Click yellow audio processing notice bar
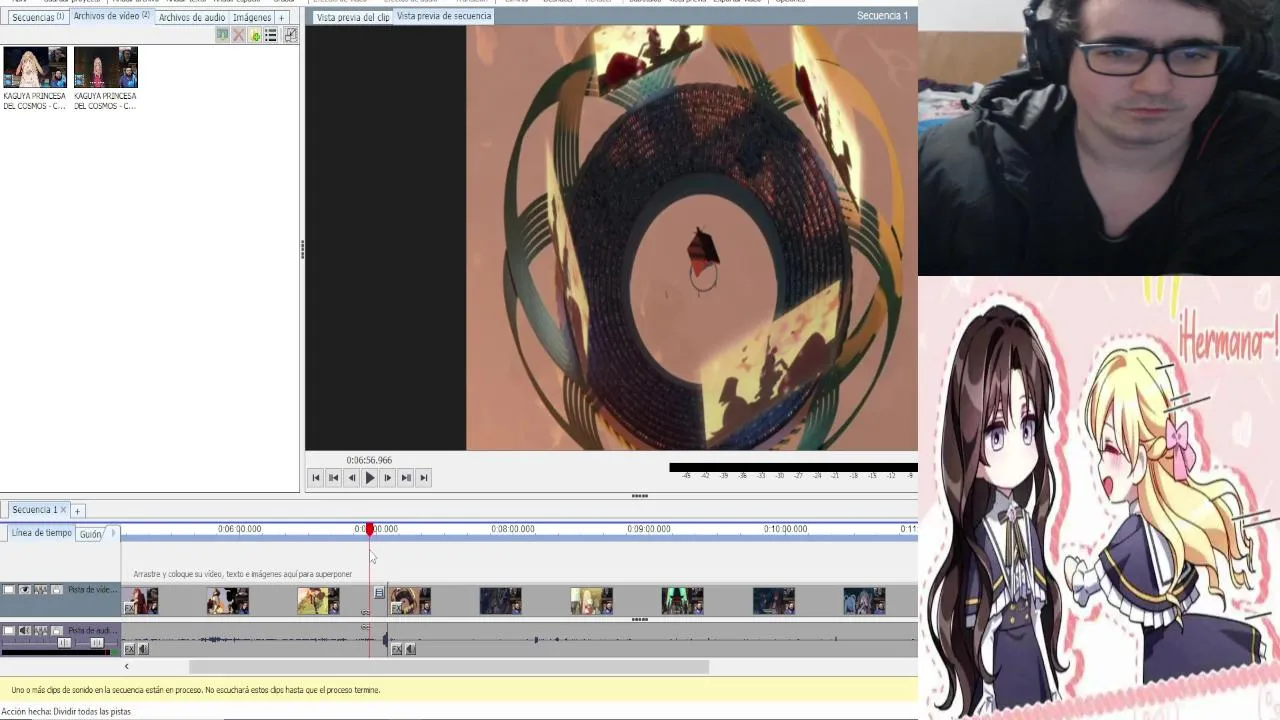 (459, 690)
